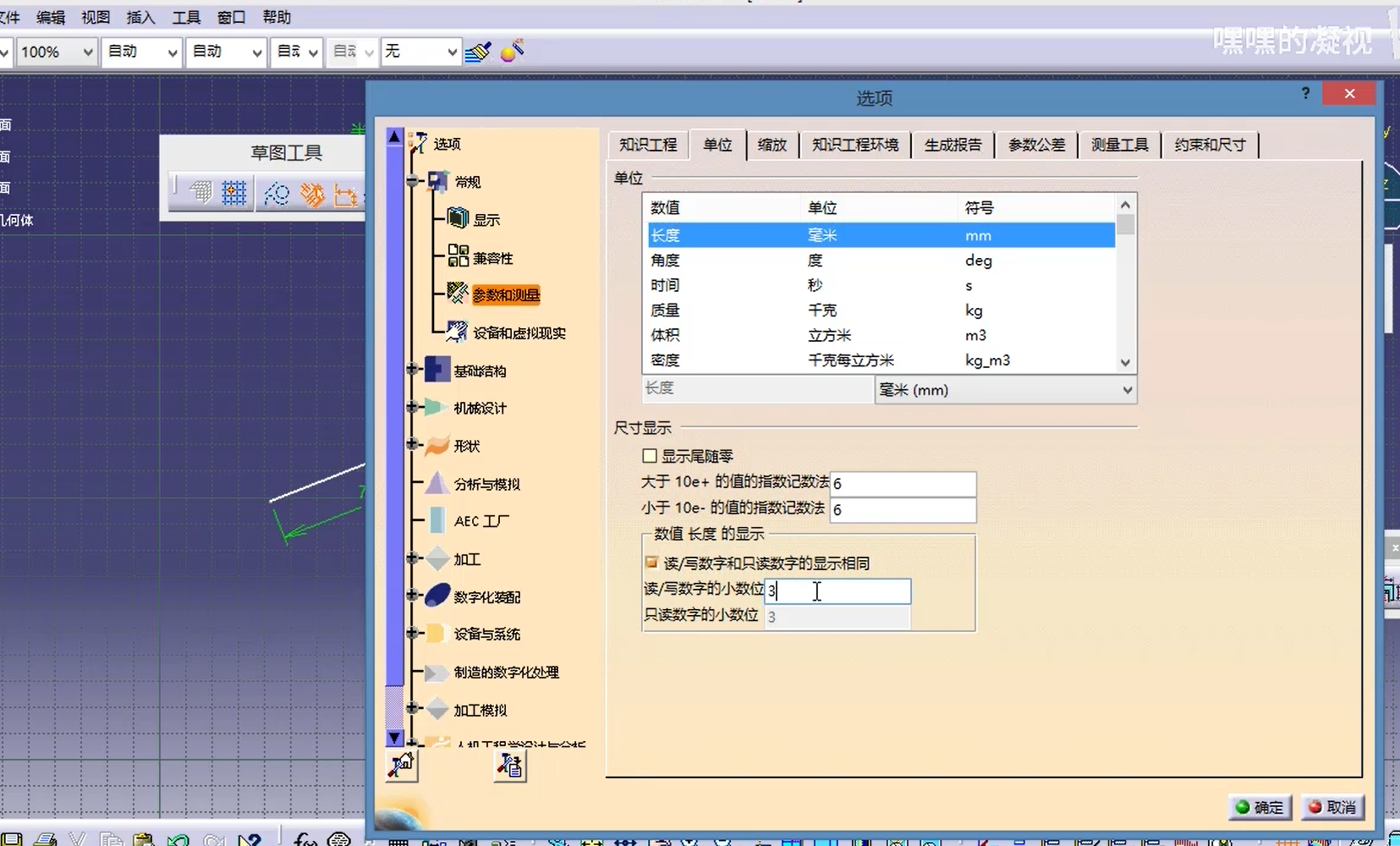This screenshot has width=1400, height=846.
Task: Click the 显示 book icon in the tree
Action: point(458,218)
